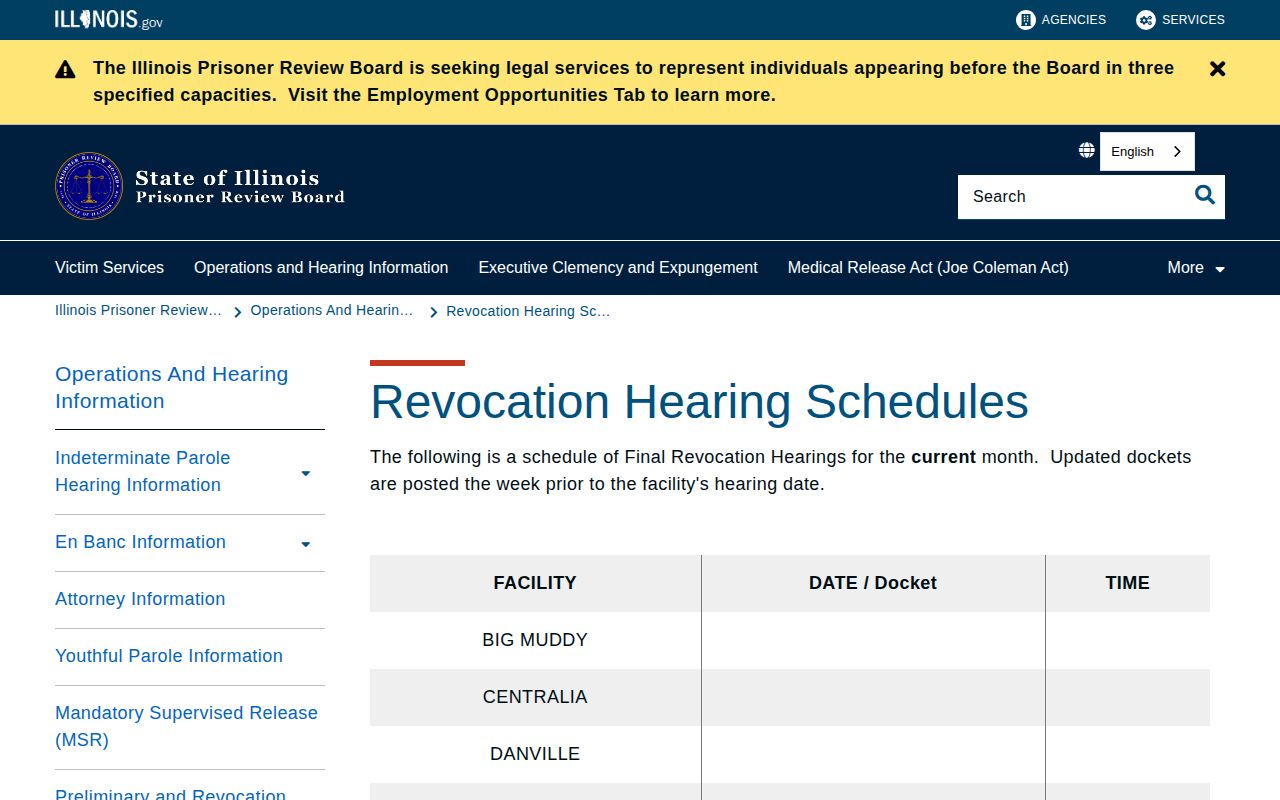Click the Prisoner Review Board seal logo
1280x800 pixels.
click(89, 186)
